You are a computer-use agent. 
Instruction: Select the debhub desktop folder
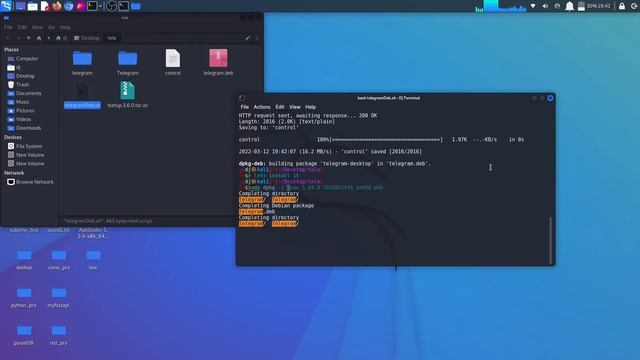click(x=24, y=260)
